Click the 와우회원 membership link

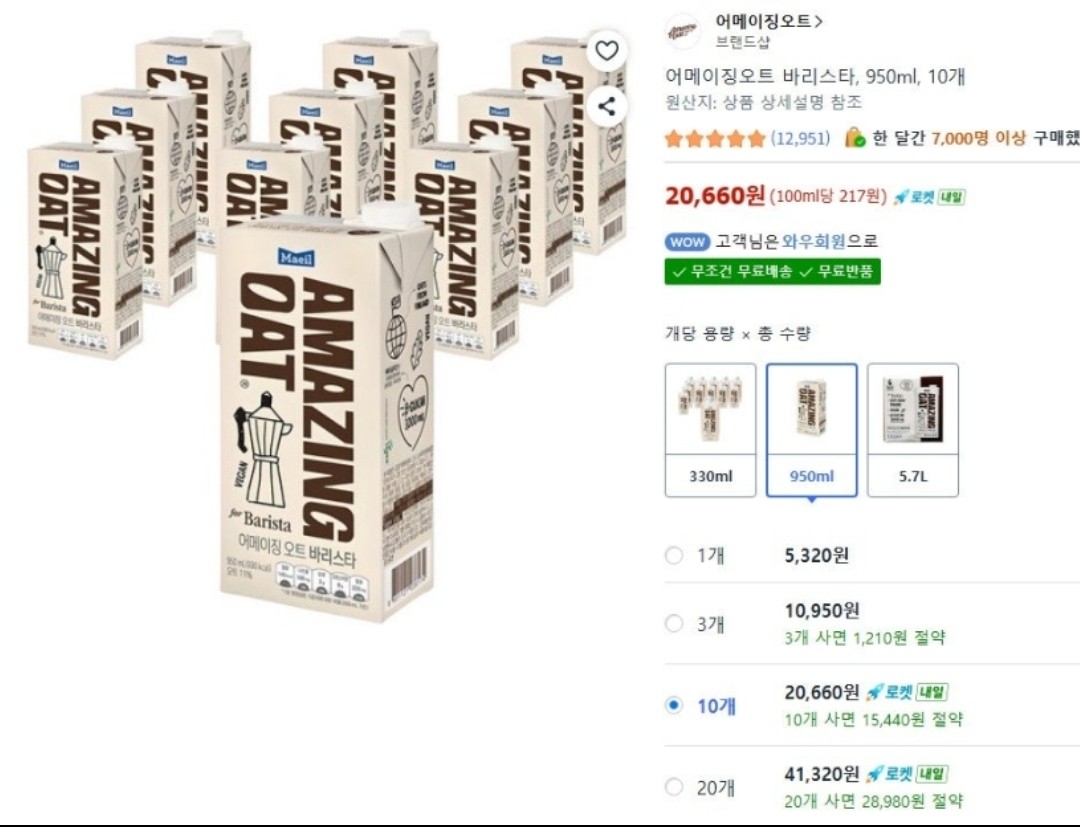pyautogui.click(x=814, y=242)
